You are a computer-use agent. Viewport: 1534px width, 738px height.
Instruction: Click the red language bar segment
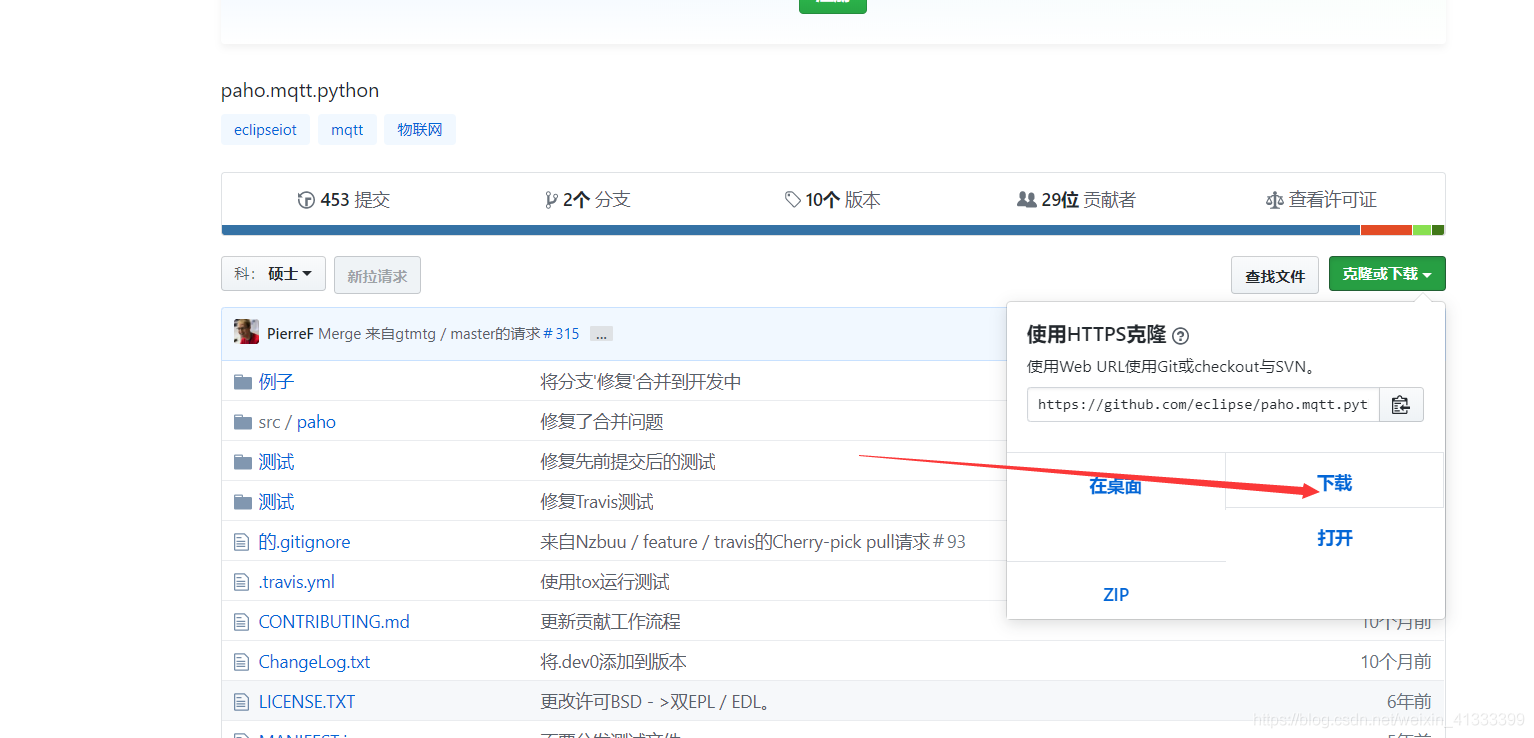pyautogui.click(x=1386, y=230)
